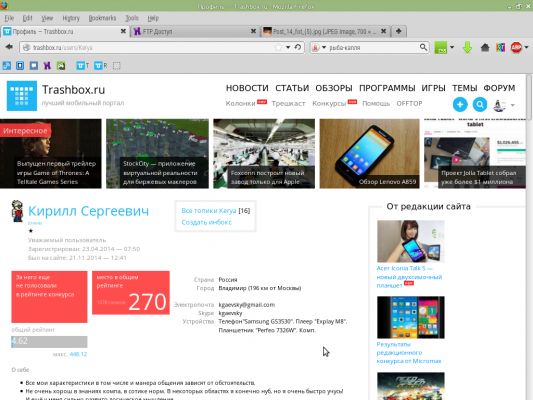The image size is (533, 400).
Task: Click 'Создать инбокс' link
Action: point(206,222)
